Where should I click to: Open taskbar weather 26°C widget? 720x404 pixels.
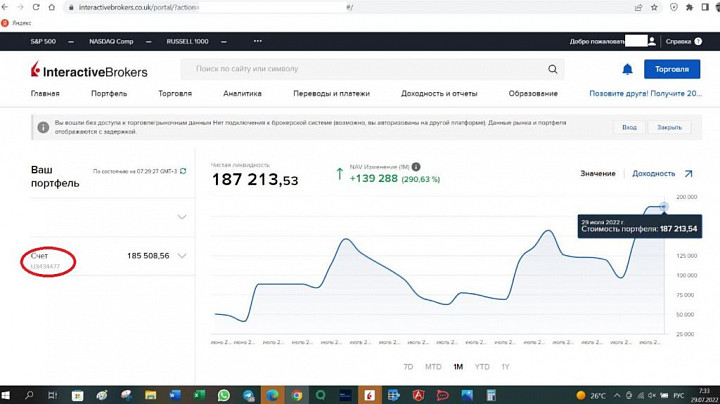coord(591,395)
